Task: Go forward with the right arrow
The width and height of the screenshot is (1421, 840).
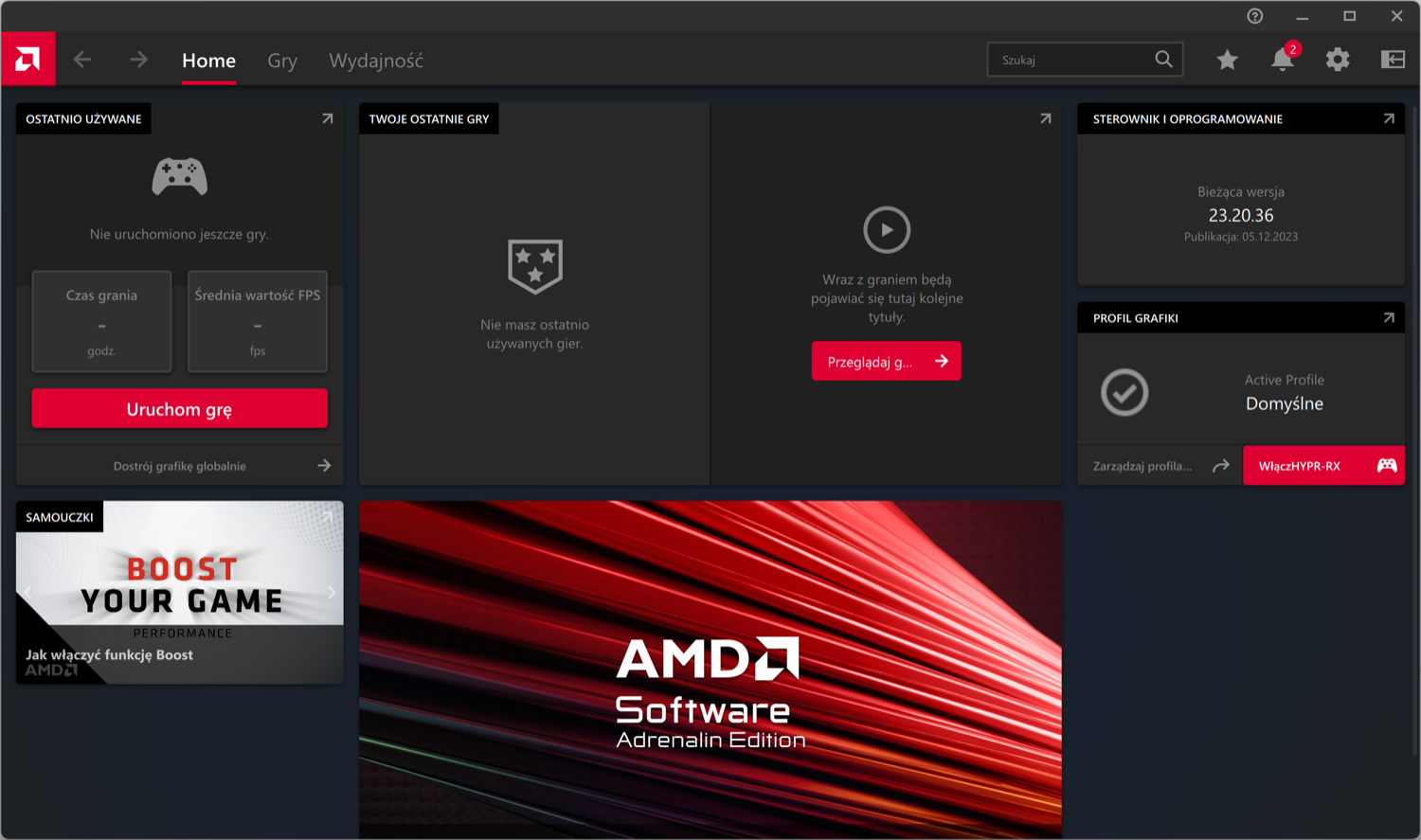Action: (139, 60)
